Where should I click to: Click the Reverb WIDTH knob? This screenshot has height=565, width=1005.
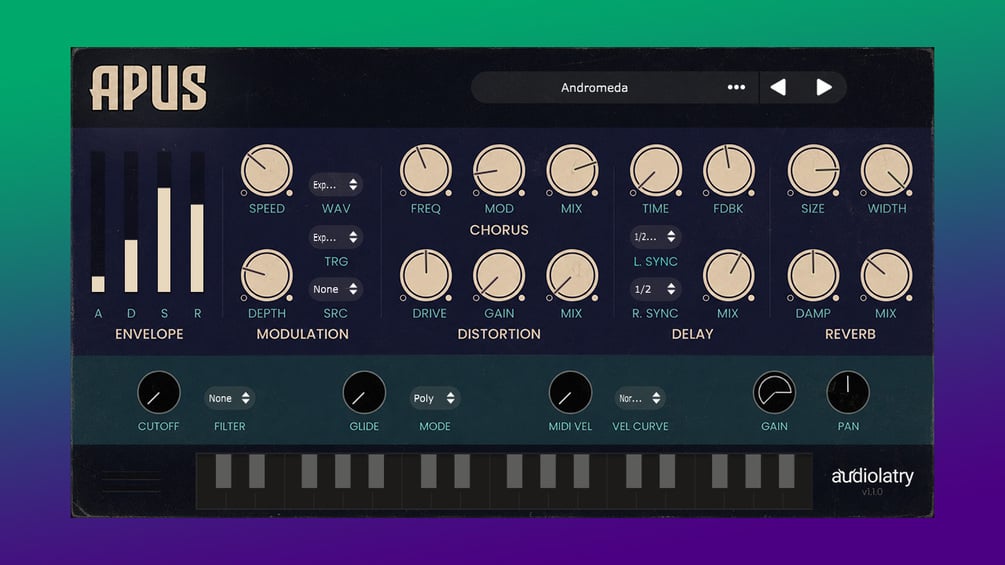(x=886, y=170)
